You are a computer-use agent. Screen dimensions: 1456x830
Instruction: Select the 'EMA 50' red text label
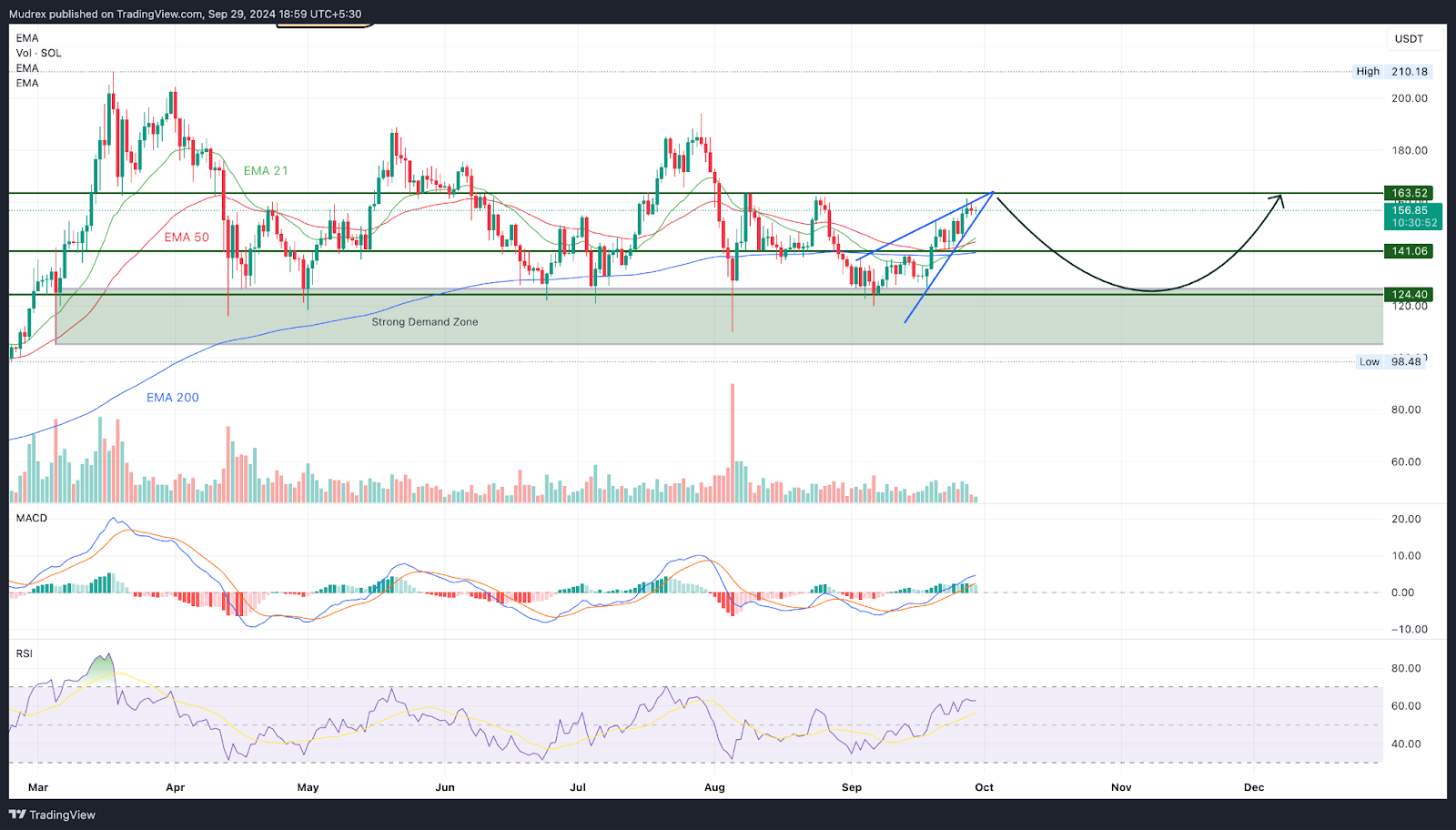187,237
